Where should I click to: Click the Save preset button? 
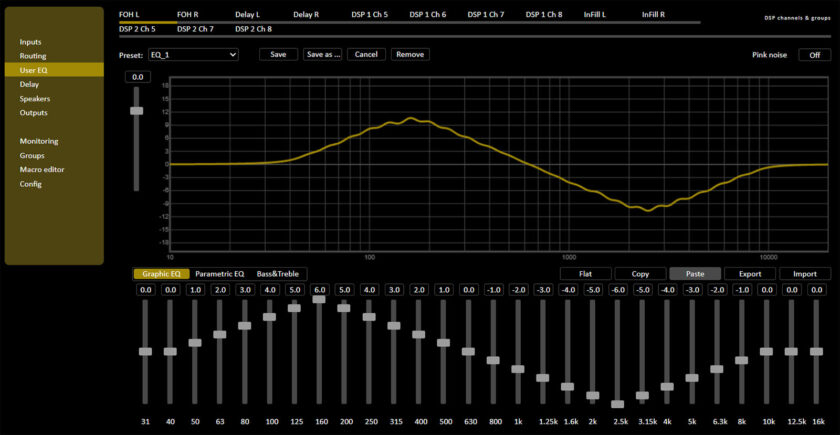[x=278, y=55]
